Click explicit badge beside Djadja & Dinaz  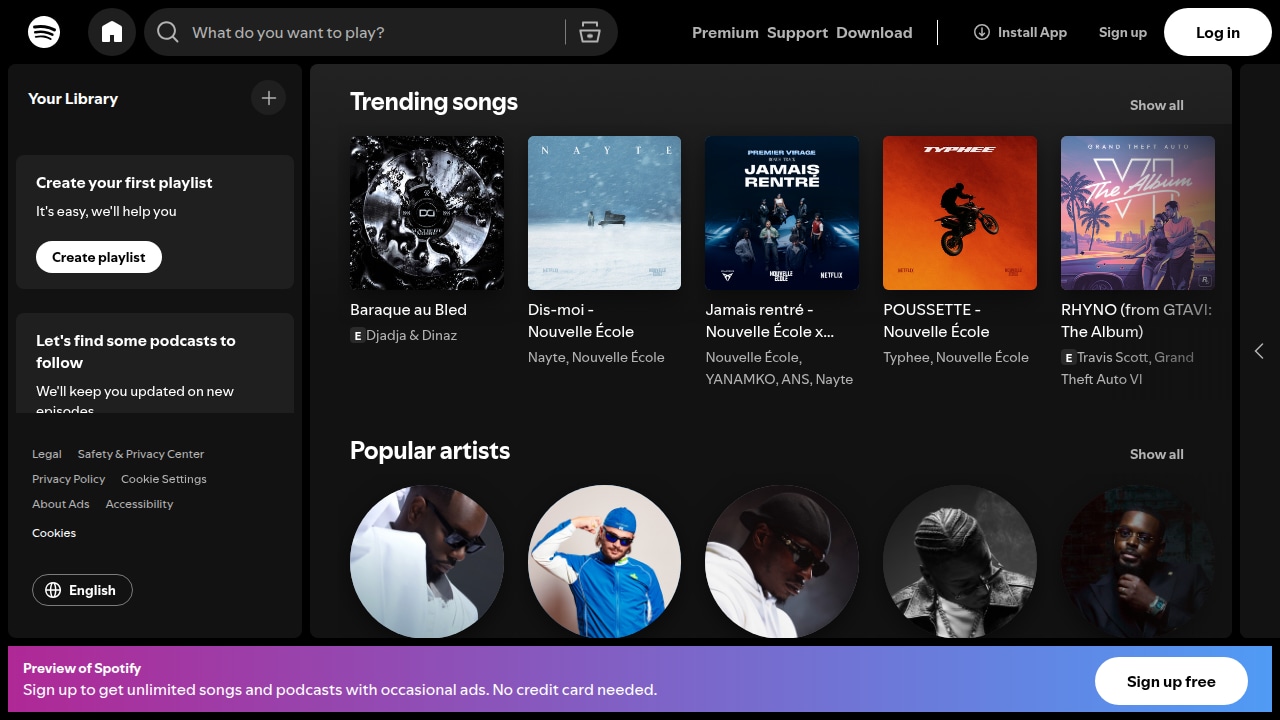point(357,336)
